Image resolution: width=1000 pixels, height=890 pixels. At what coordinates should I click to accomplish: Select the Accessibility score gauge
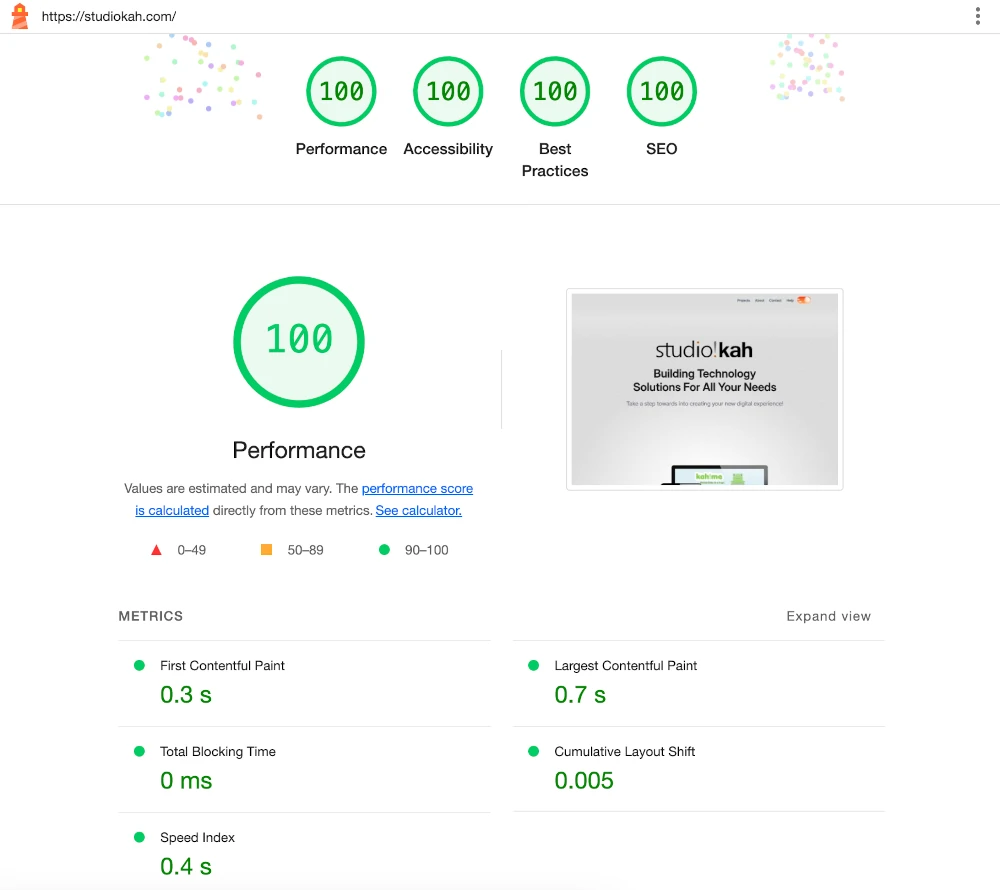coord(448,91)
